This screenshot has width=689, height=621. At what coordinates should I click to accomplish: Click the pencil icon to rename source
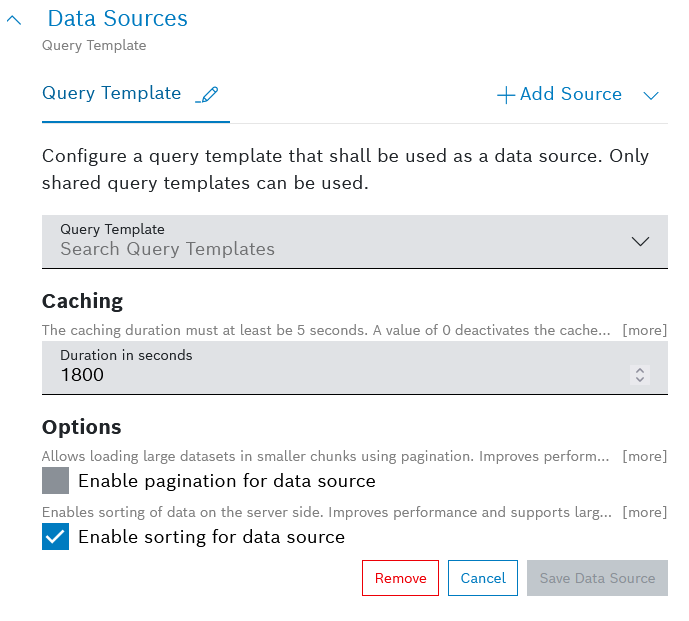(x=207, y=95)
